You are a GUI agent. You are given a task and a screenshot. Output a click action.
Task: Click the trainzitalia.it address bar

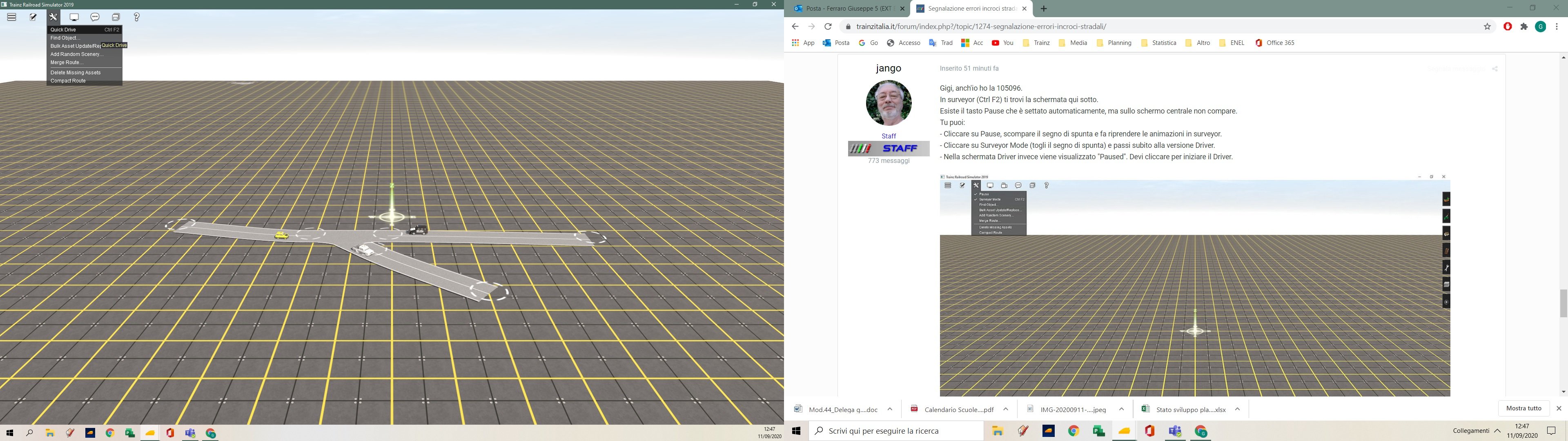1163,26
